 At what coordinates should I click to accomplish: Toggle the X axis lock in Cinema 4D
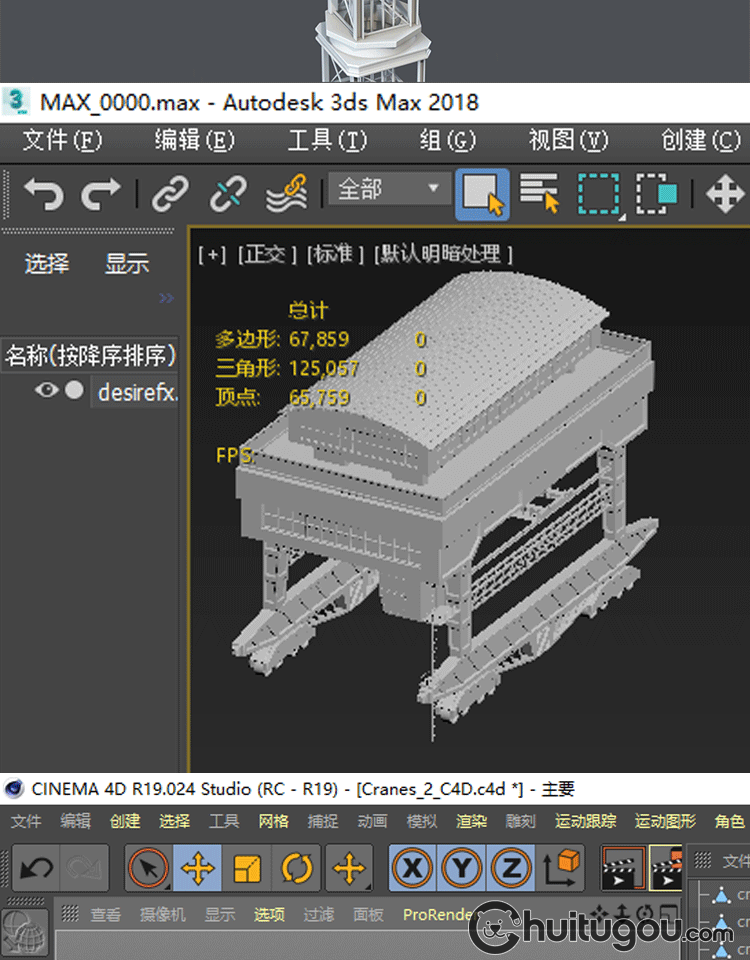point(412,868)
